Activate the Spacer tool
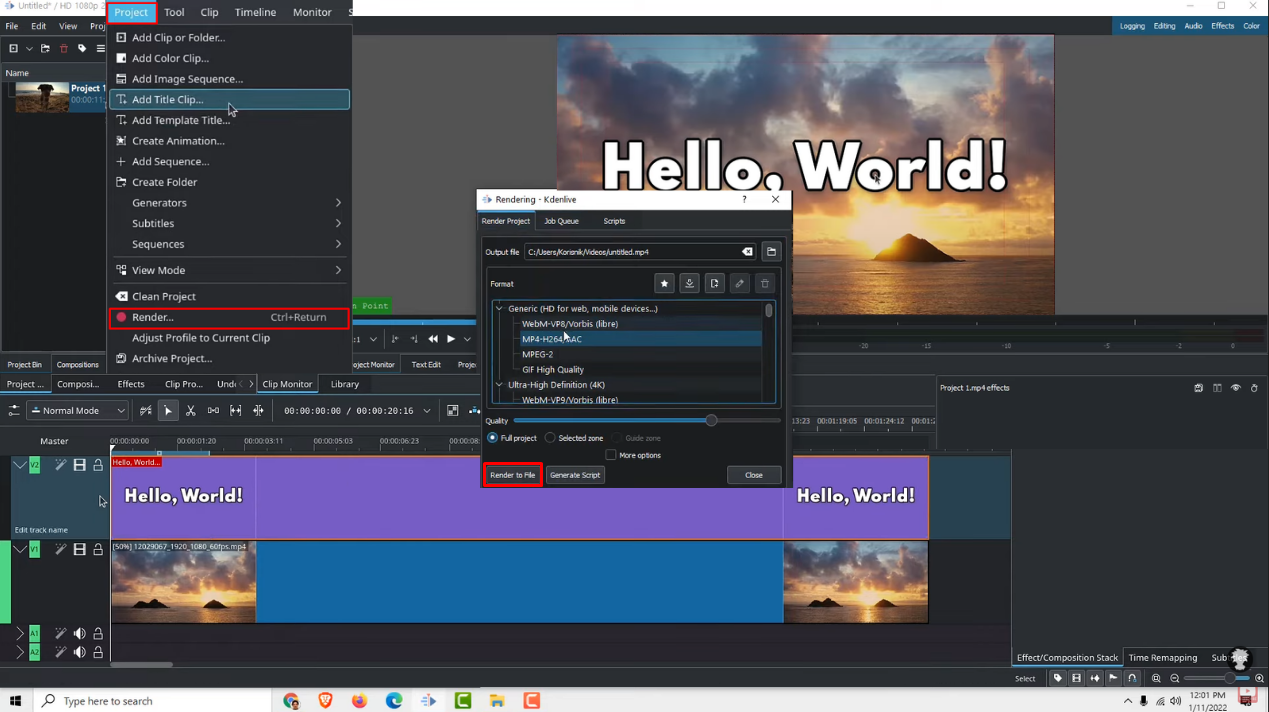 tap(213, 409)
